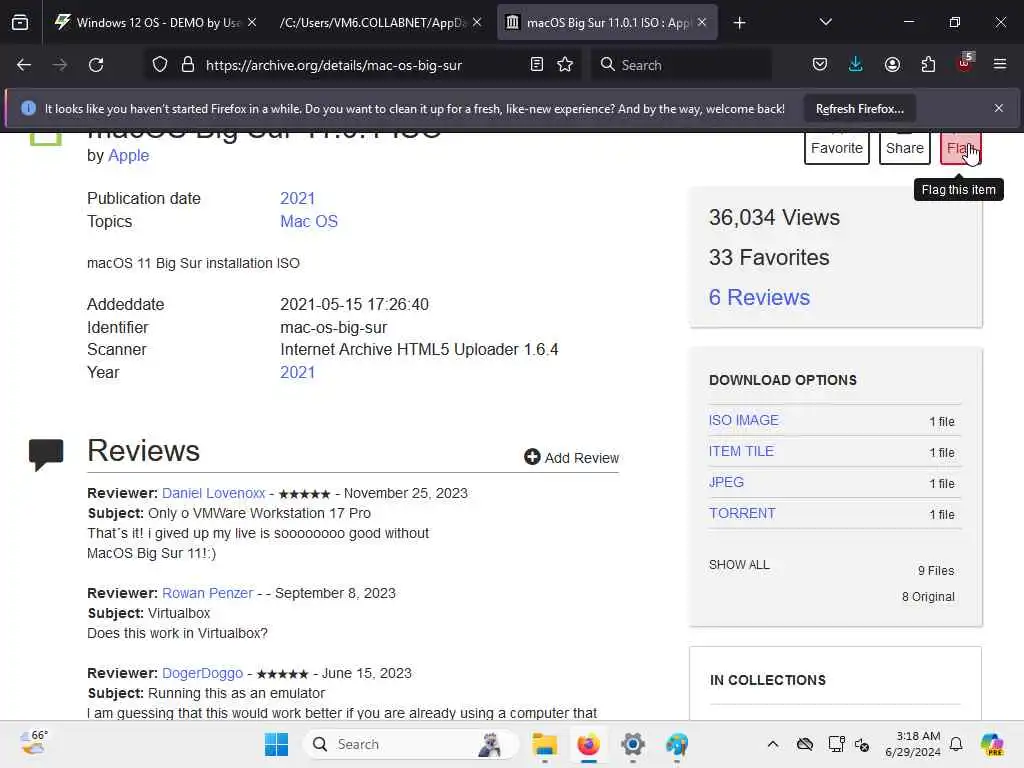Viewport: 1024px width, 768px height.
Task: Open clock showing 3:18 AM
Action: point(912,744)
